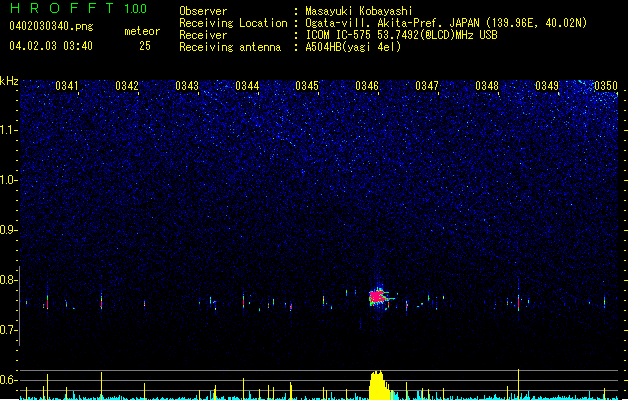Click the 'Receiver' label
The image size is (629, 400).
(203, 35)
